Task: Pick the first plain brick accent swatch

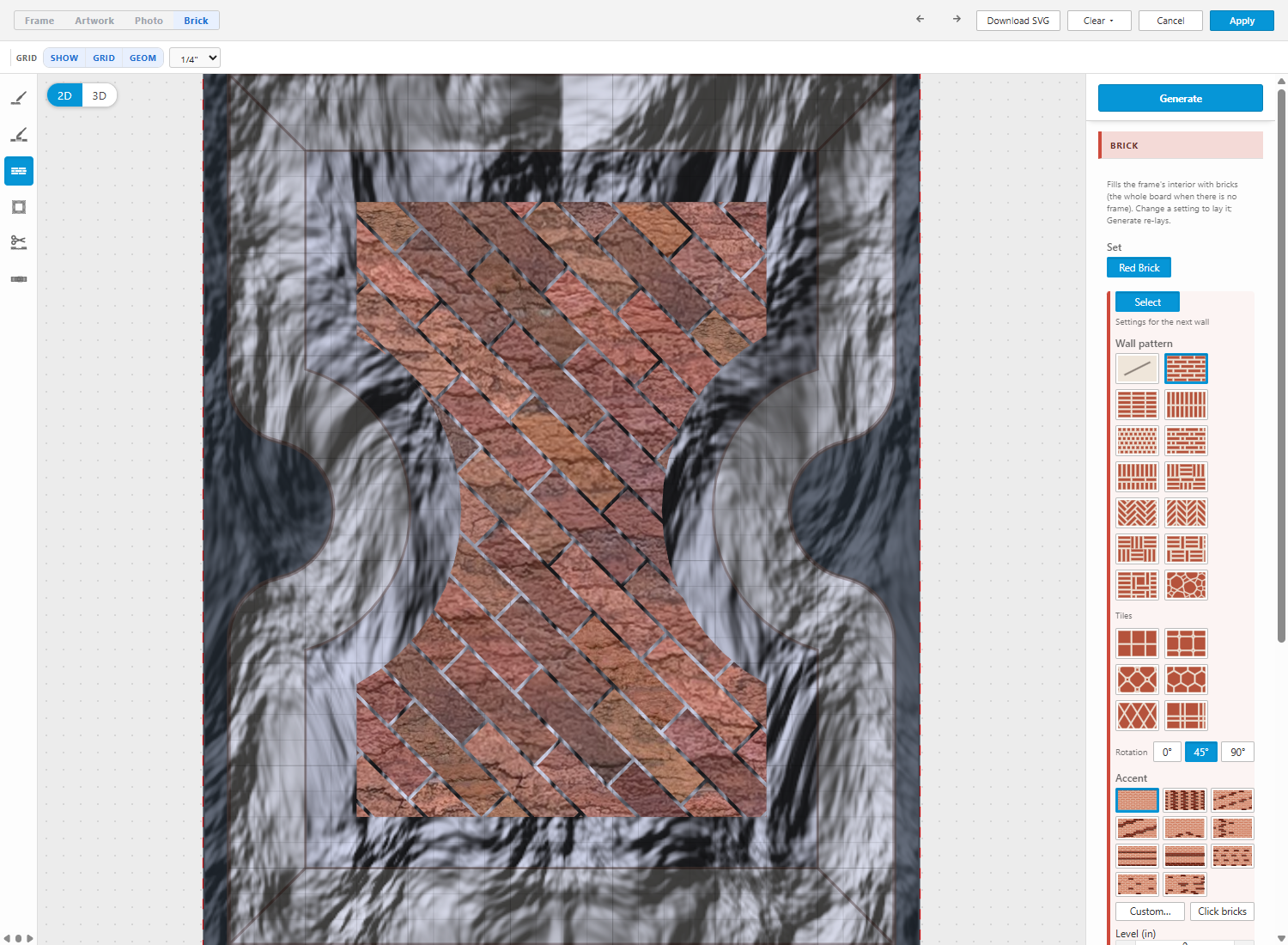Action: (1137, 800)
